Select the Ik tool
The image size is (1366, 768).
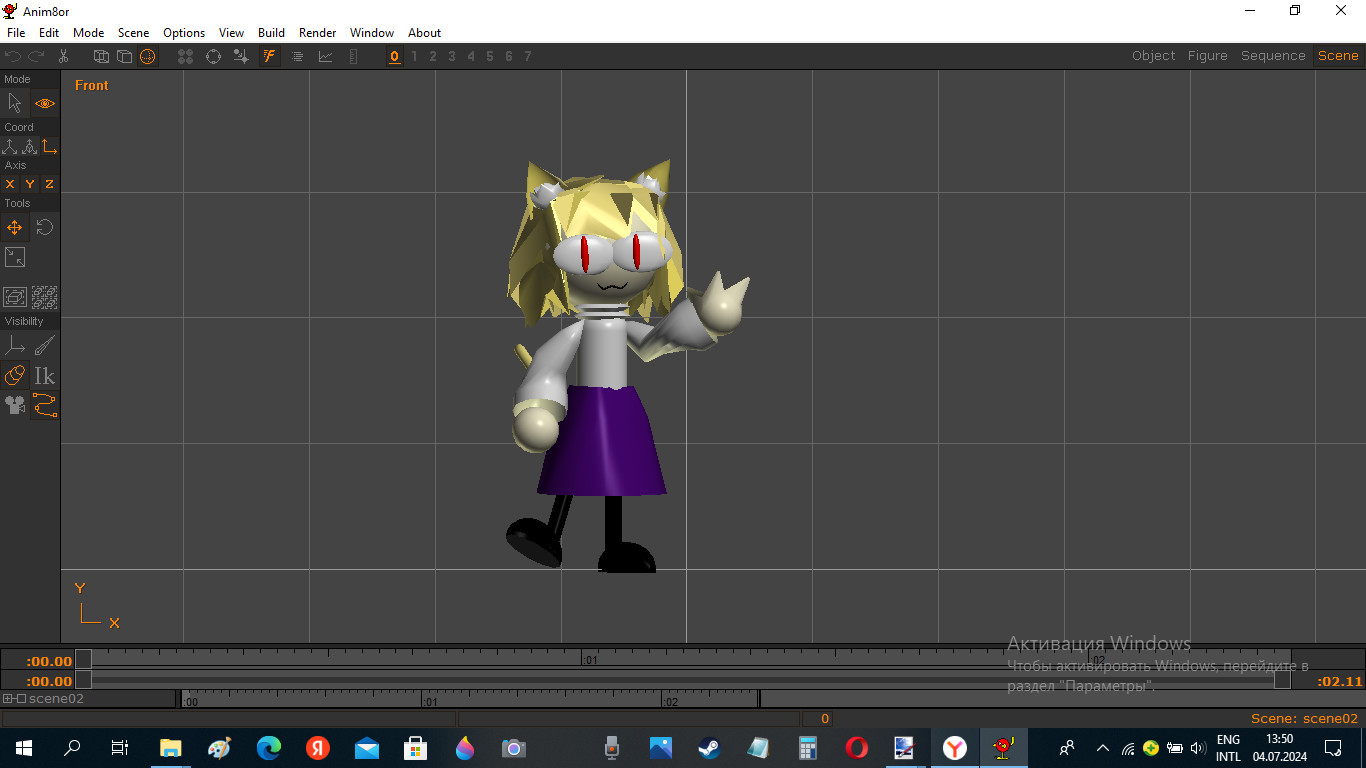(x=44, y=375)
